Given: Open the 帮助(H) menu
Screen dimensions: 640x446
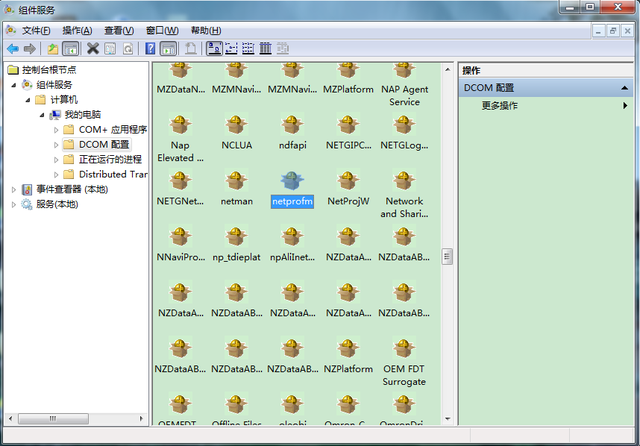Looking at the screenshot, I should (x=206, y=31).
